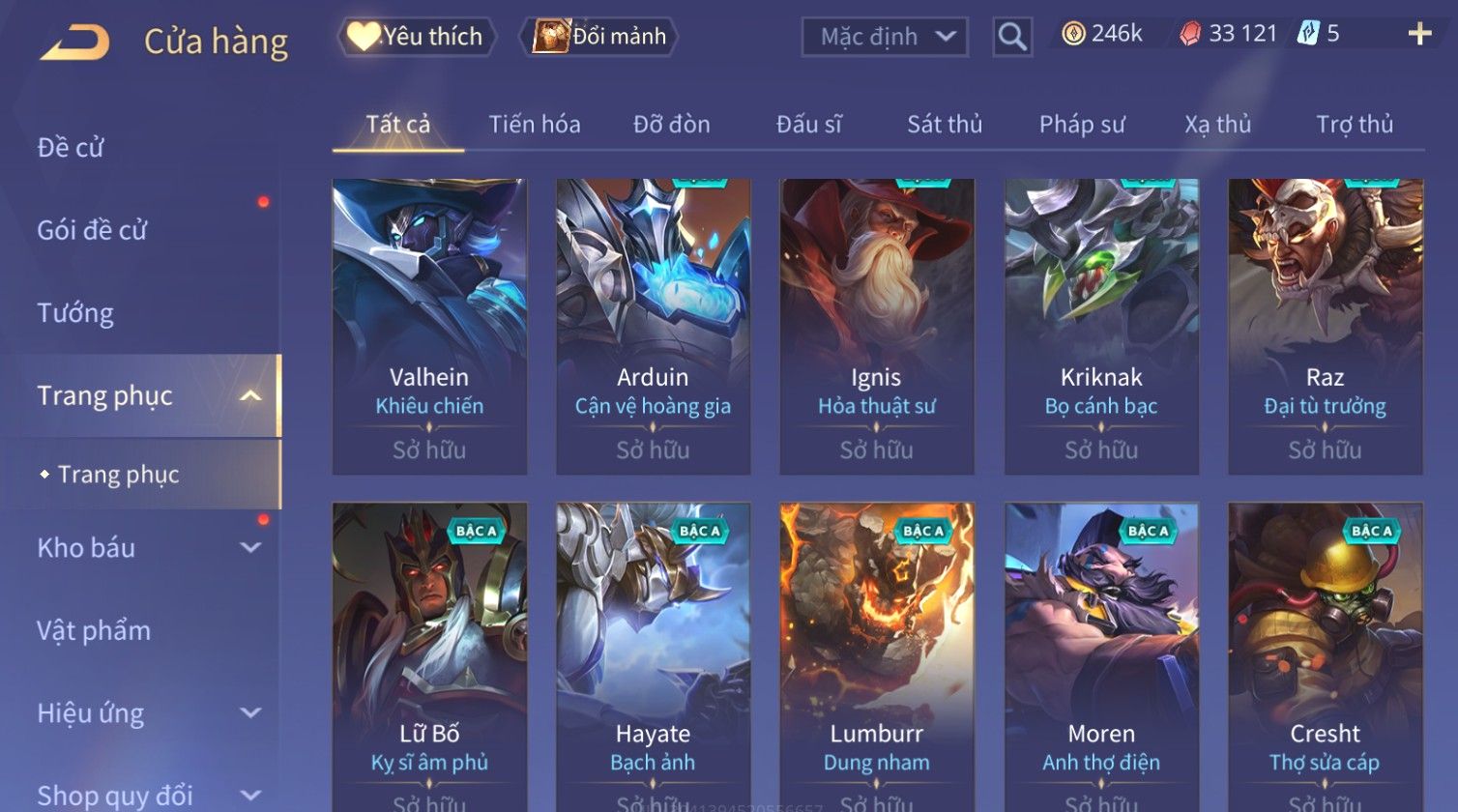The height and width of the screenshot is (812, 1458).
Task: Select the Tiến hóa tab
Action: [x=535, y=124]
